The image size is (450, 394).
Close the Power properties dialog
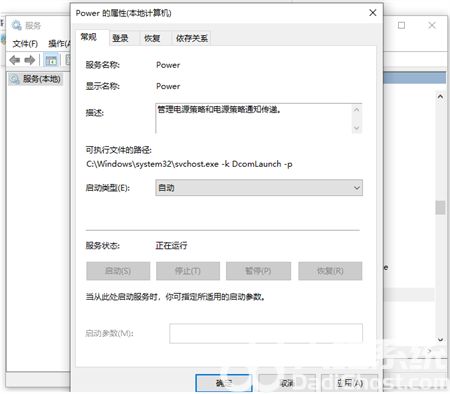(x=373, y=13)
